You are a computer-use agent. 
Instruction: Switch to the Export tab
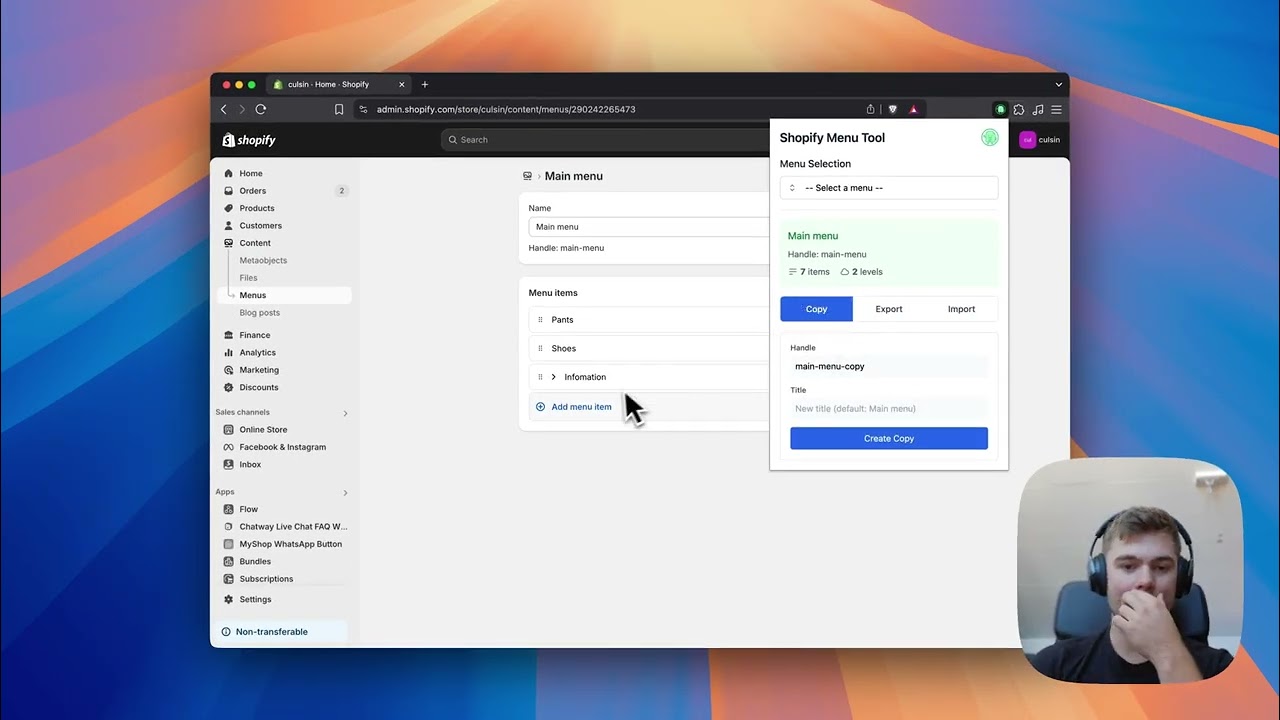click(x=889, y=309)
